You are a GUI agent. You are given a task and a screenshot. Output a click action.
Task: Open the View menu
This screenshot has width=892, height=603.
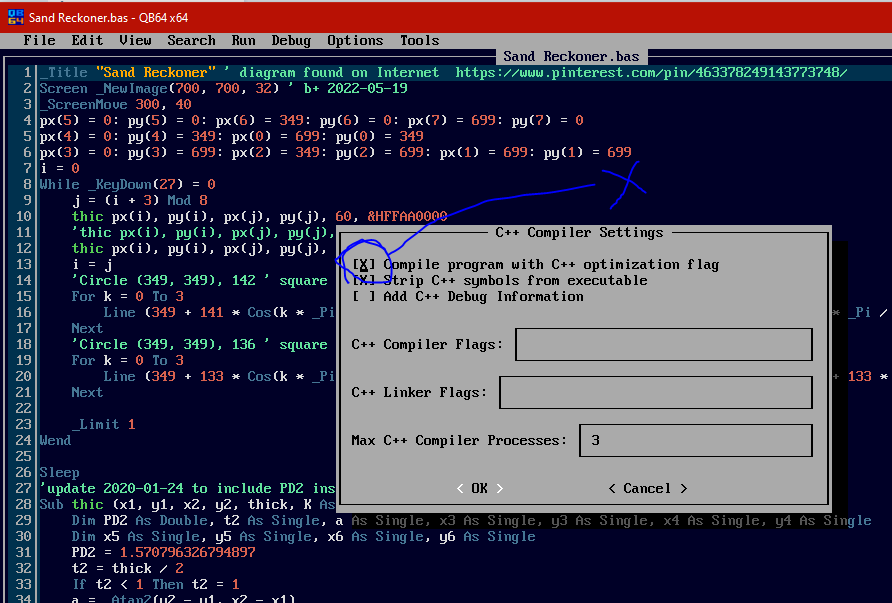click(135, 40)
